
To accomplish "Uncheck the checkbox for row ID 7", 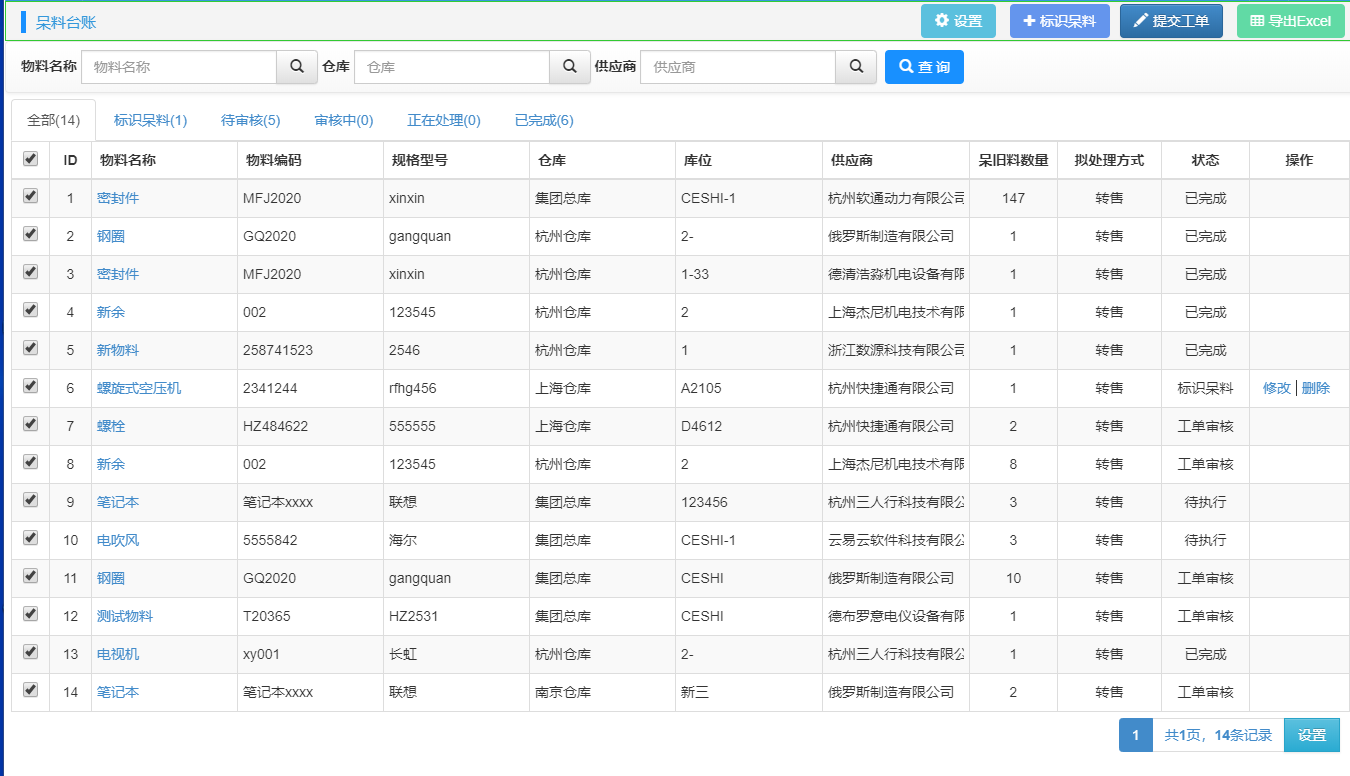I will coord(30,424).
